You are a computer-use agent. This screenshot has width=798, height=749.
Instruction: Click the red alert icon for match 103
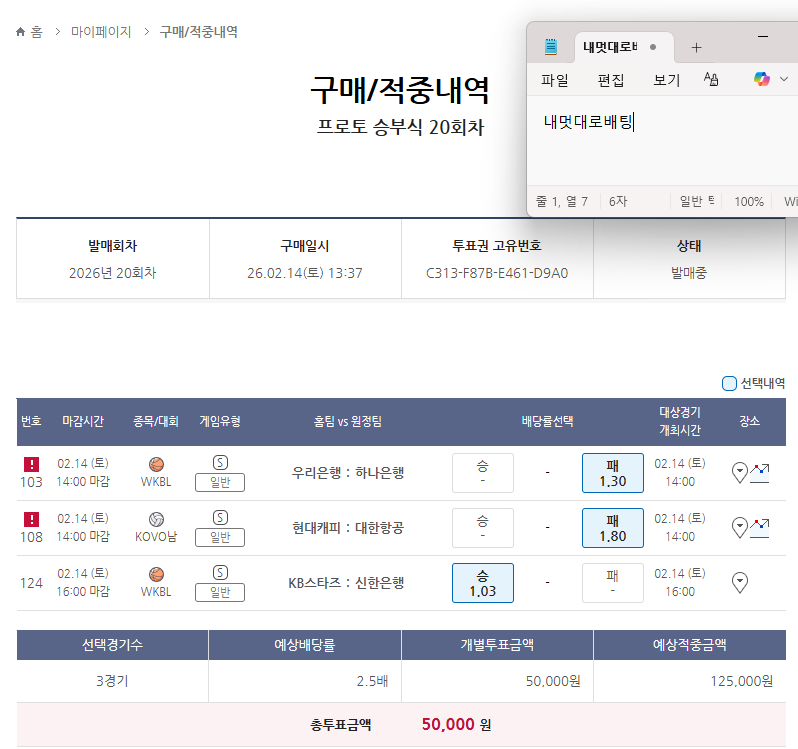[x=31, y=464]
